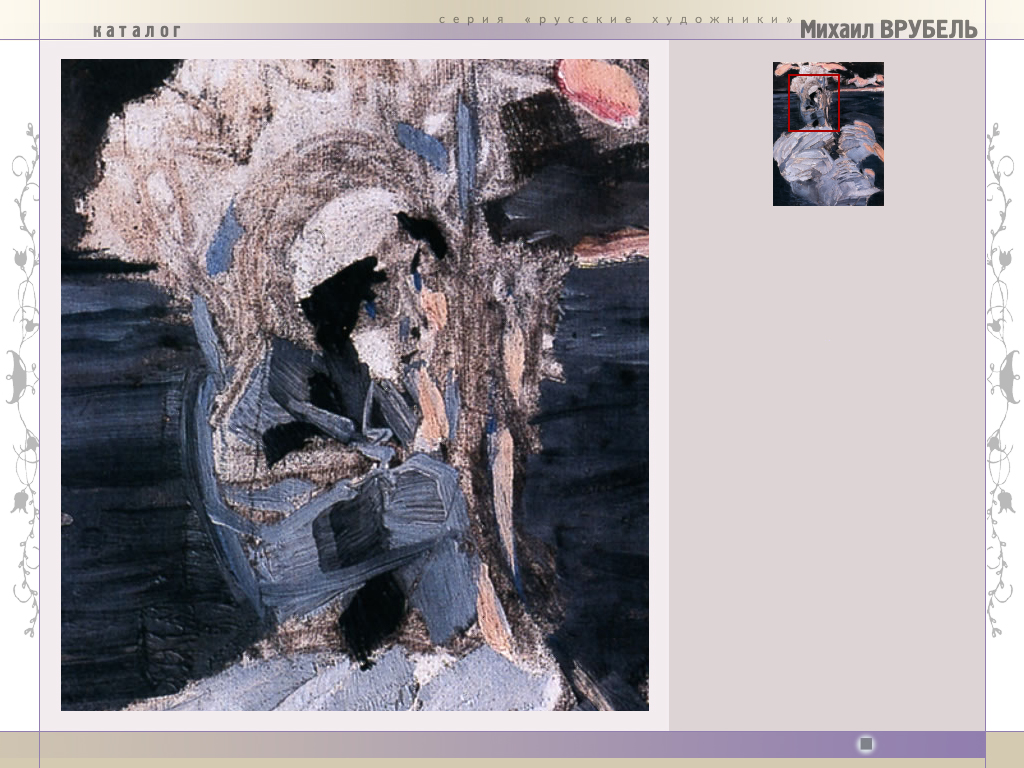
Task: Click the bottom edge of the preview thumbnail
Action: 828,203
